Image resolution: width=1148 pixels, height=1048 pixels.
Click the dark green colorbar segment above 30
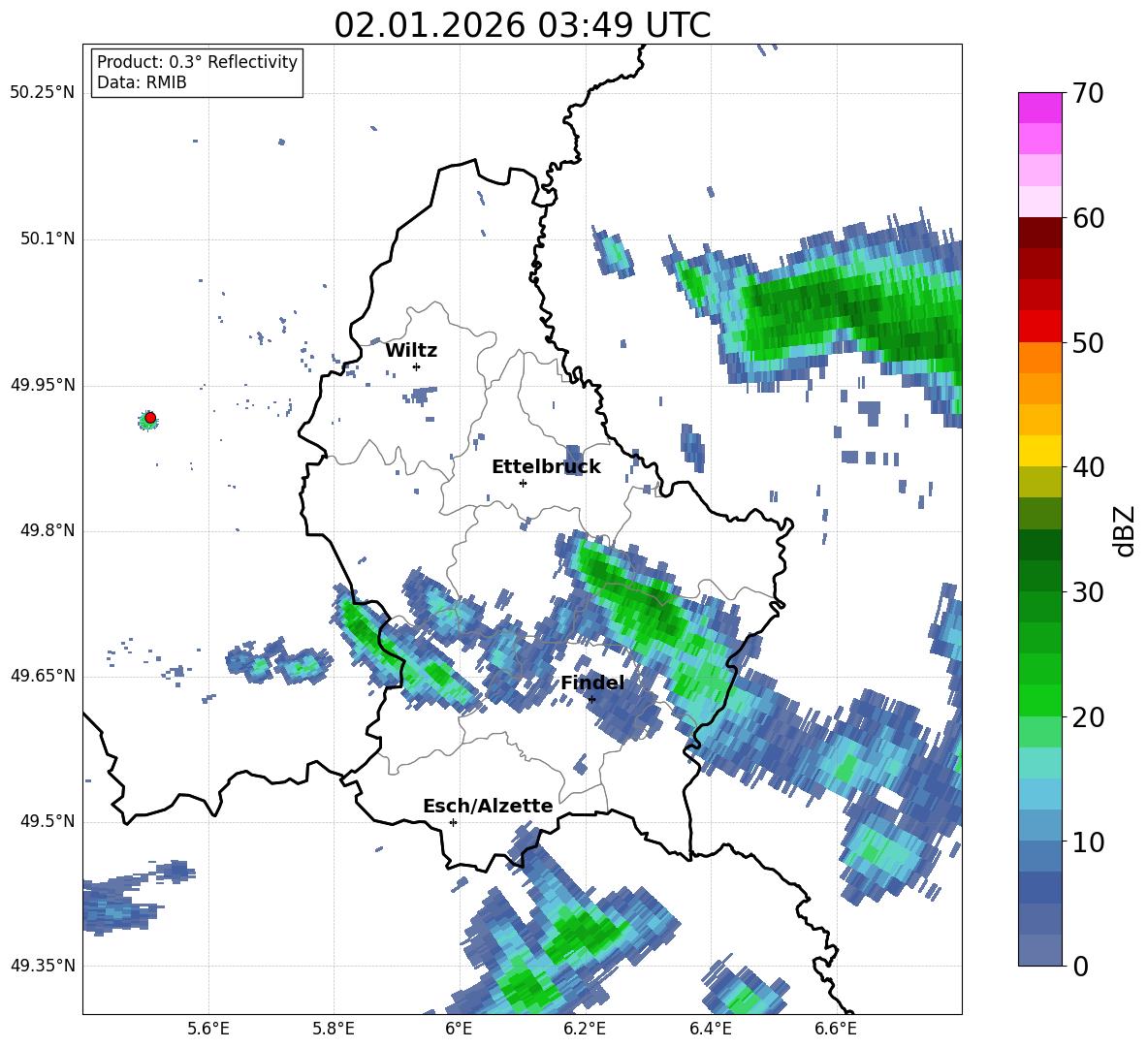1039,576
